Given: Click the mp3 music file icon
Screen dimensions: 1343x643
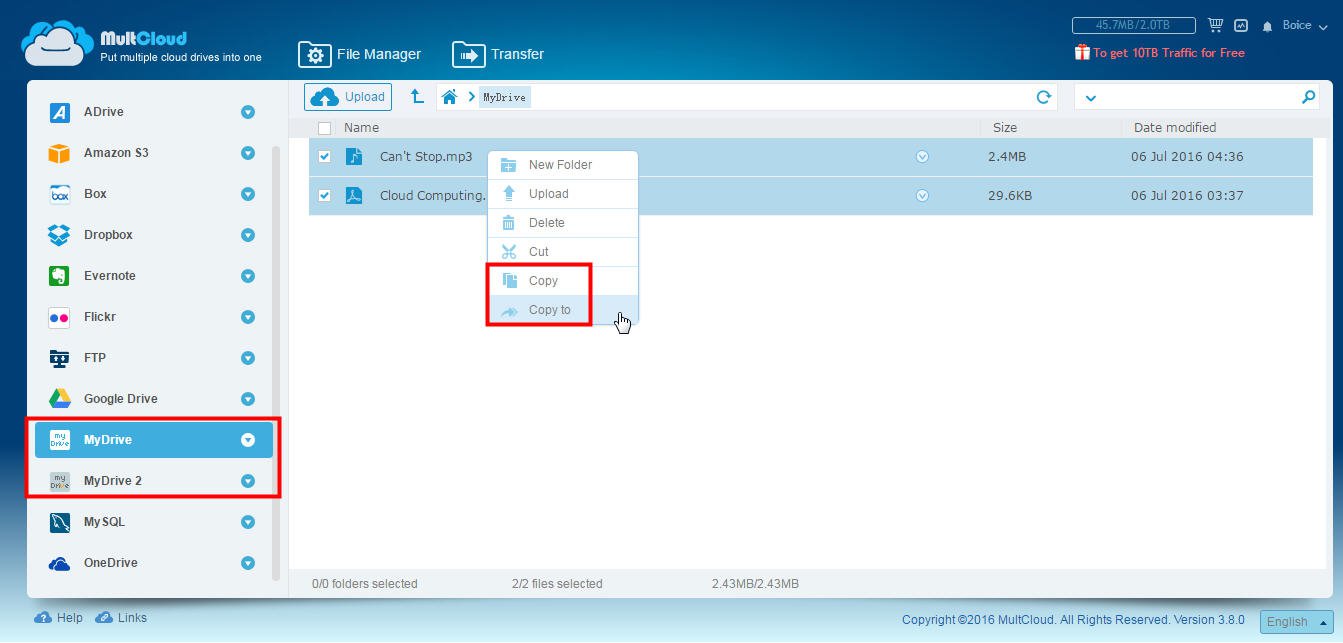Looking at the screenshot, I should (354, 156).
